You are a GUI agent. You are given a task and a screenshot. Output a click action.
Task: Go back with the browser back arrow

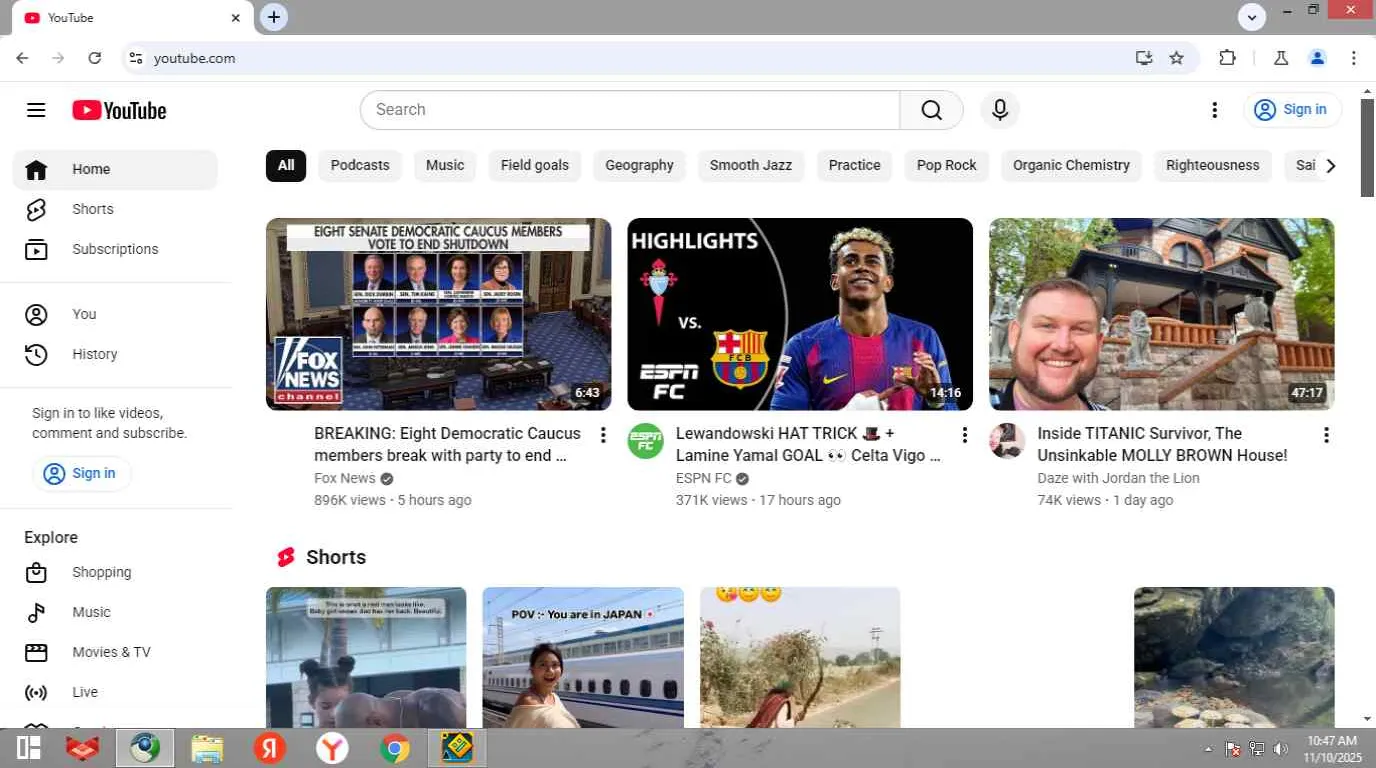pyautogui.click(x=23, y=58)
